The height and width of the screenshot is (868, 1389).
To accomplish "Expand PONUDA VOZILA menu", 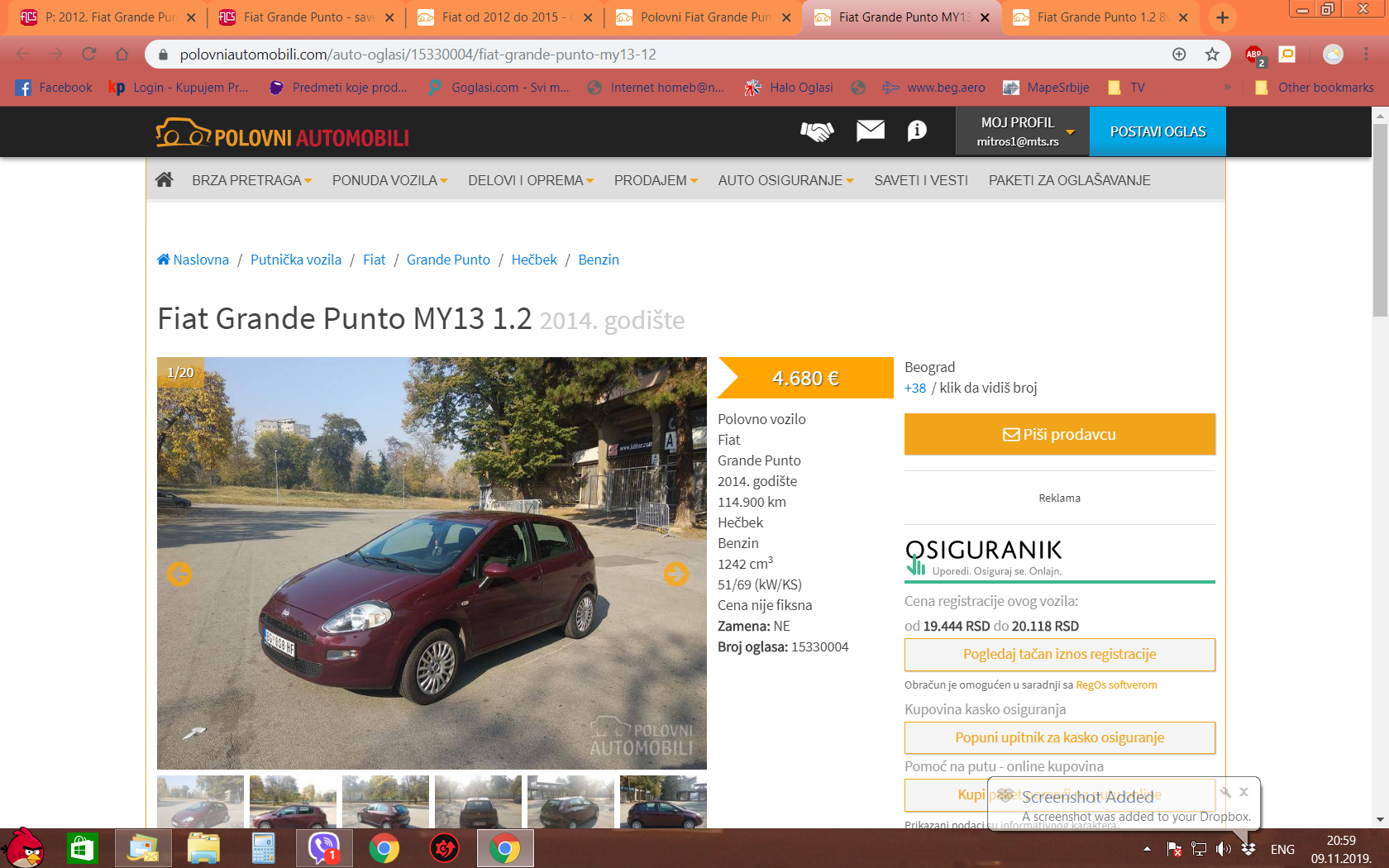I will click(x=389, y=180).
